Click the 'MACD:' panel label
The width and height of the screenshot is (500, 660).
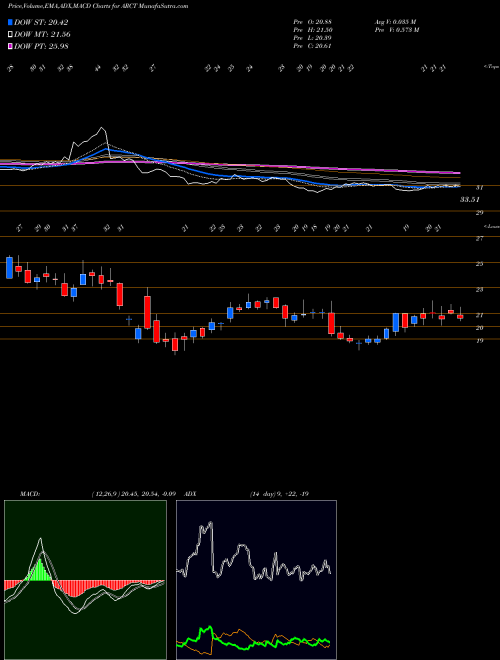(29, 494)
